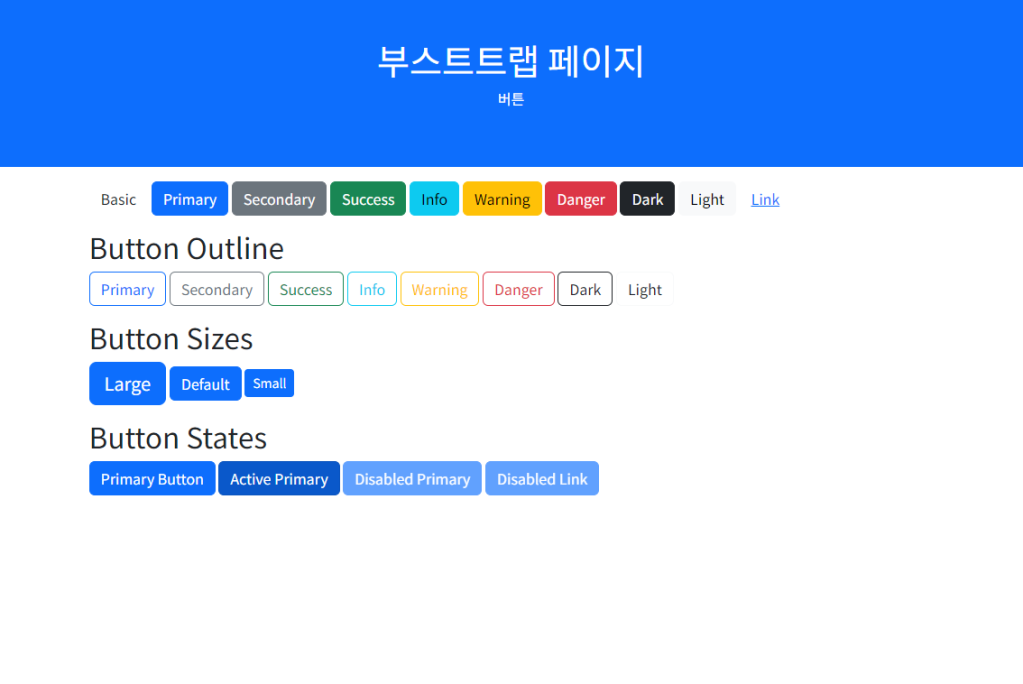Open the underlined Link button

pos(765,199)
